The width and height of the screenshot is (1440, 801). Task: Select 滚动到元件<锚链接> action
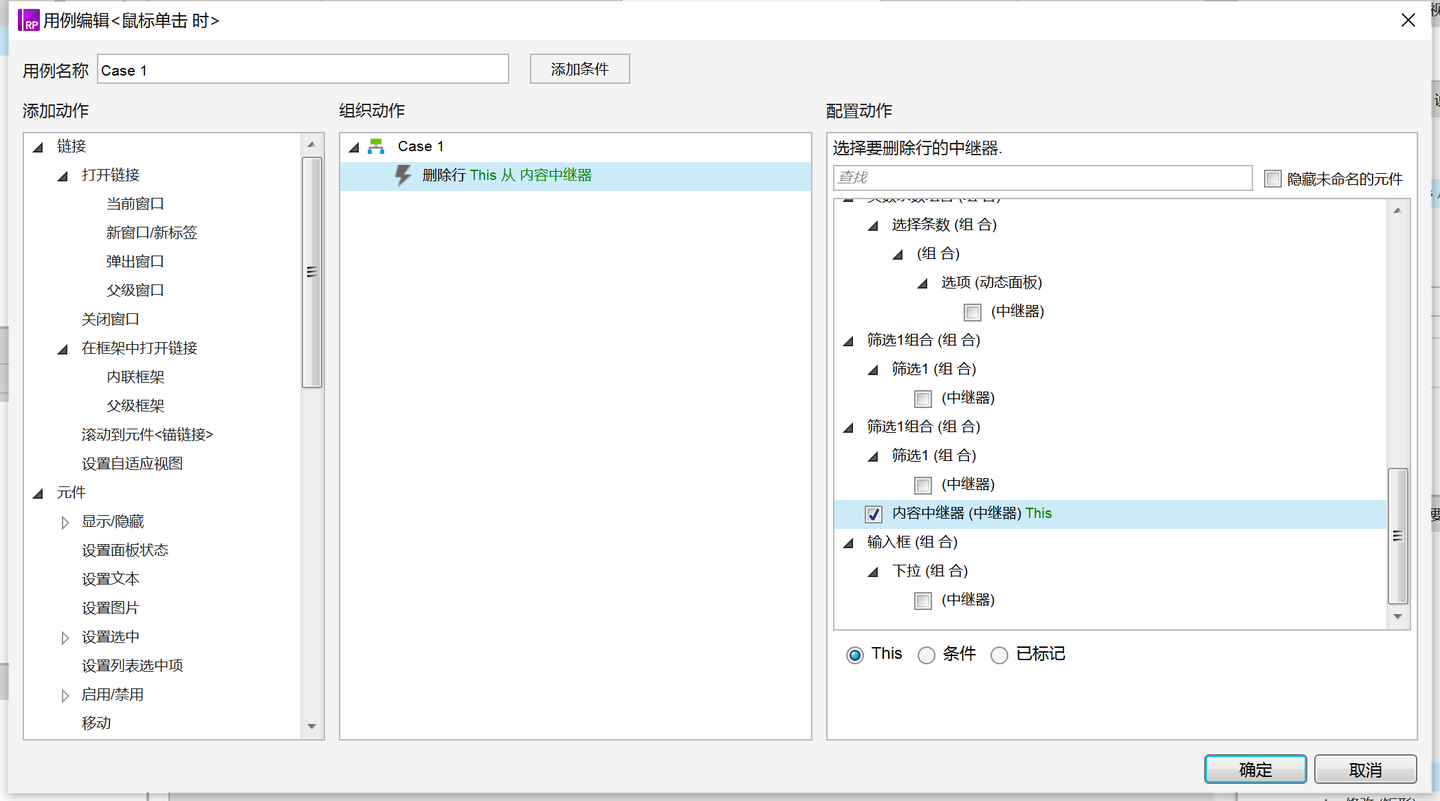tap(147, 435)
